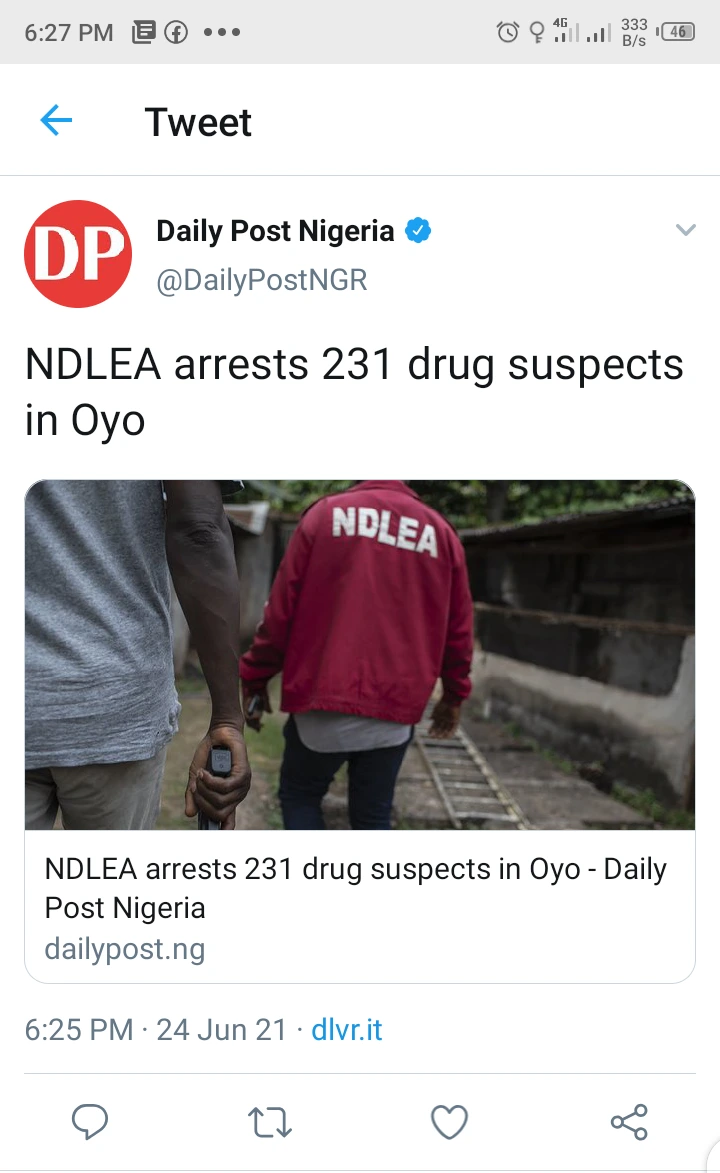Open the NDLEA article image thumbnail
This screenshot has width=720, height=1173.
click(x=360, y=655)
